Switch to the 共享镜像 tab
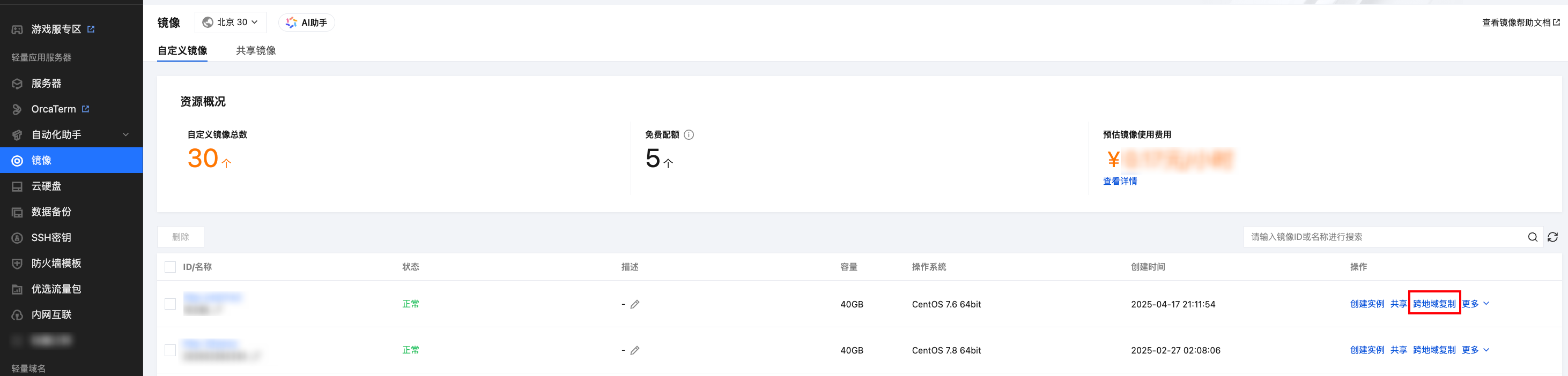1568x376 pixels. (256, 50)
